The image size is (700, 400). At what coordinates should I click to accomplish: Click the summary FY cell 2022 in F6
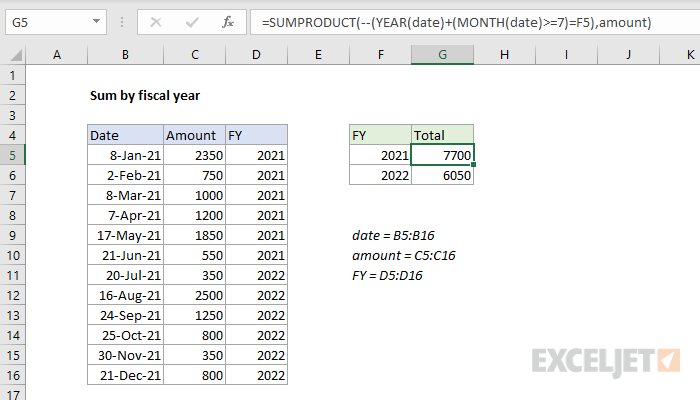(380, 175)
